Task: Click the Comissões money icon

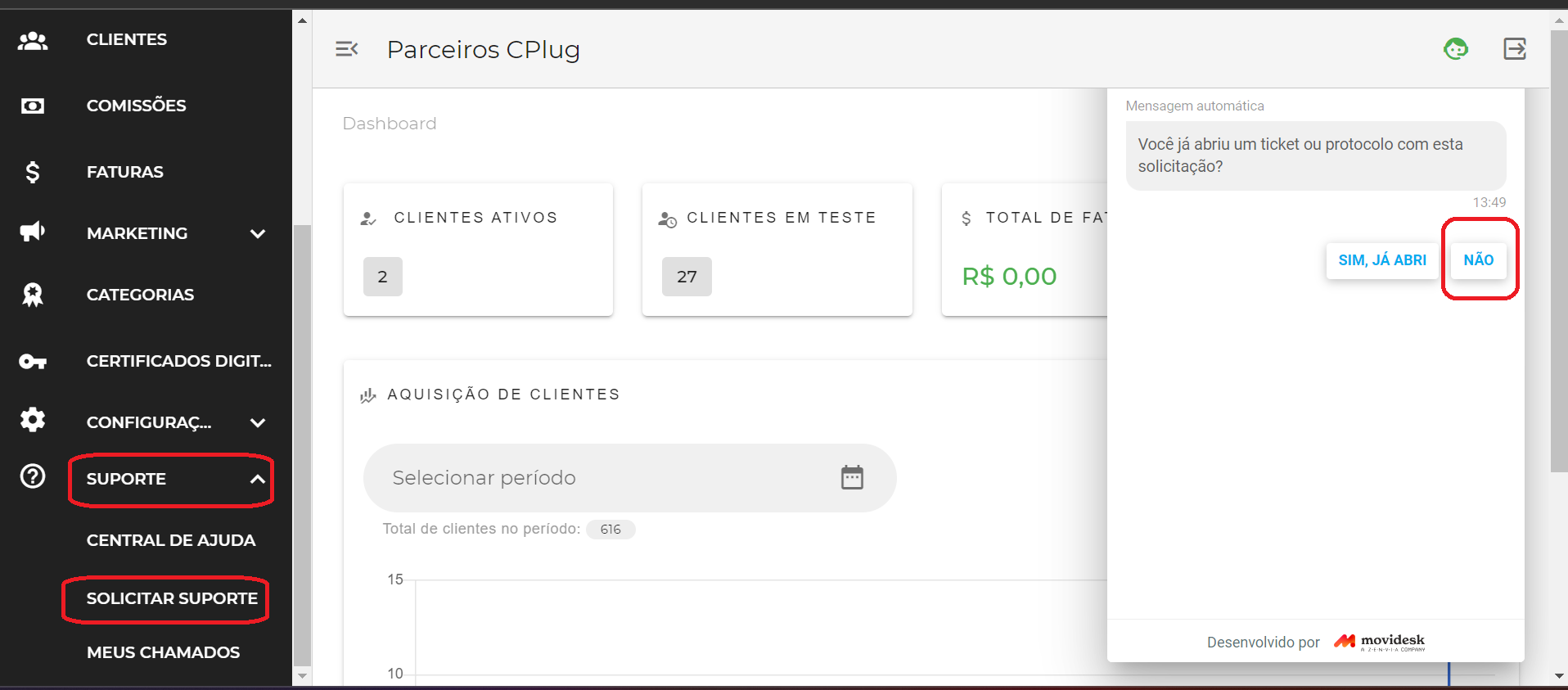Action: click(x=33, y=106)
